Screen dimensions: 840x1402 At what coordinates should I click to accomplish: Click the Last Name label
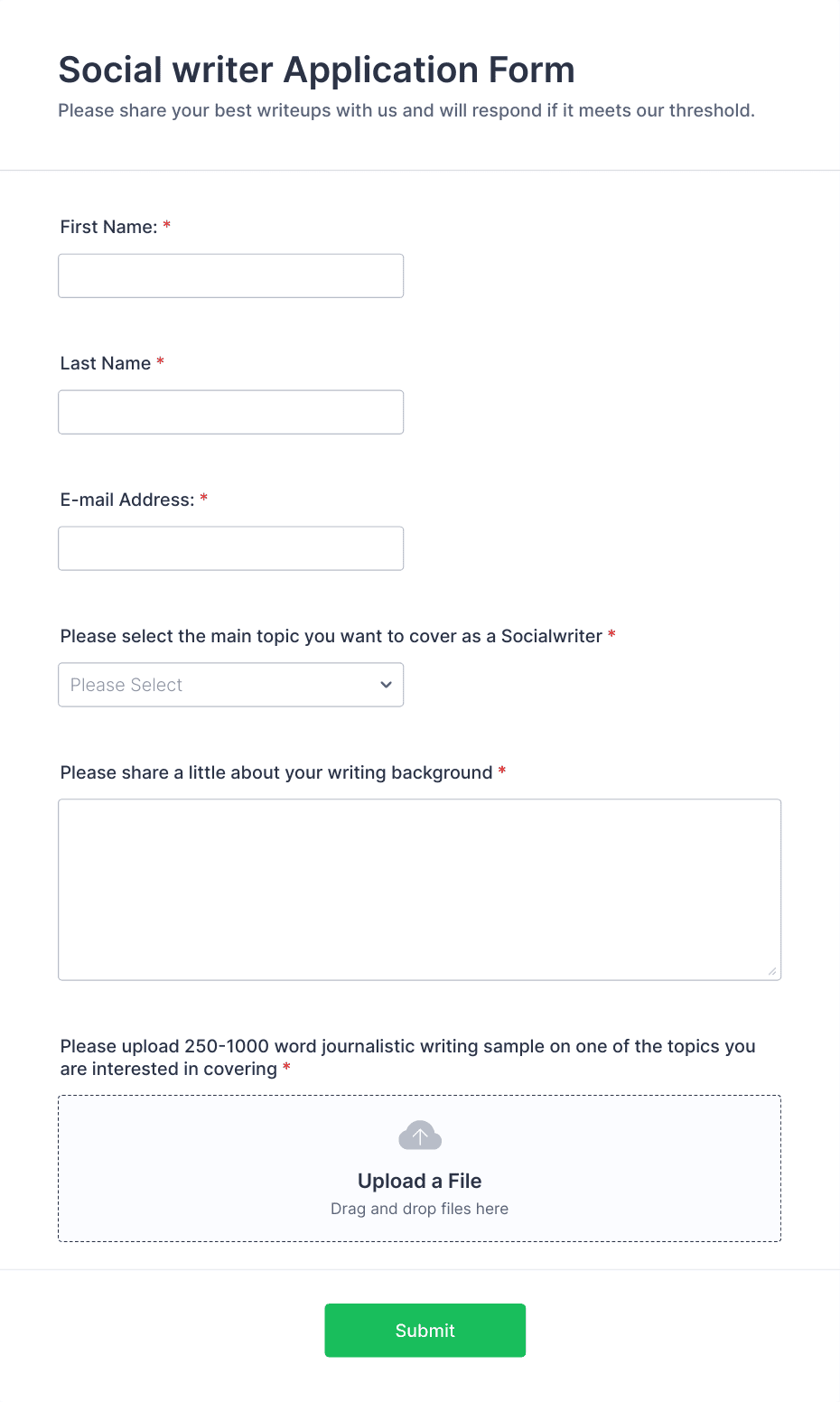tap(106, 363)
